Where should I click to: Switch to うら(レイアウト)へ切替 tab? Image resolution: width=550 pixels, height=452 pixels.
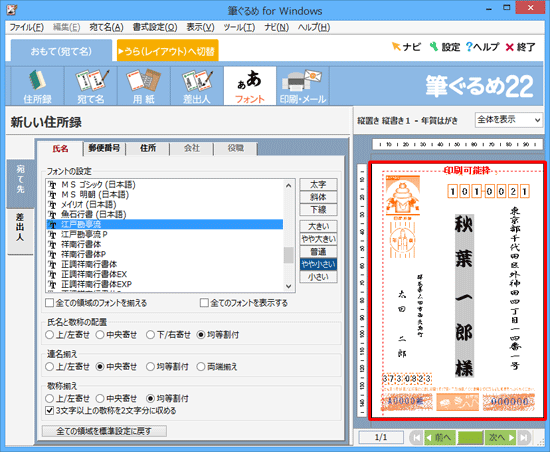168,51
